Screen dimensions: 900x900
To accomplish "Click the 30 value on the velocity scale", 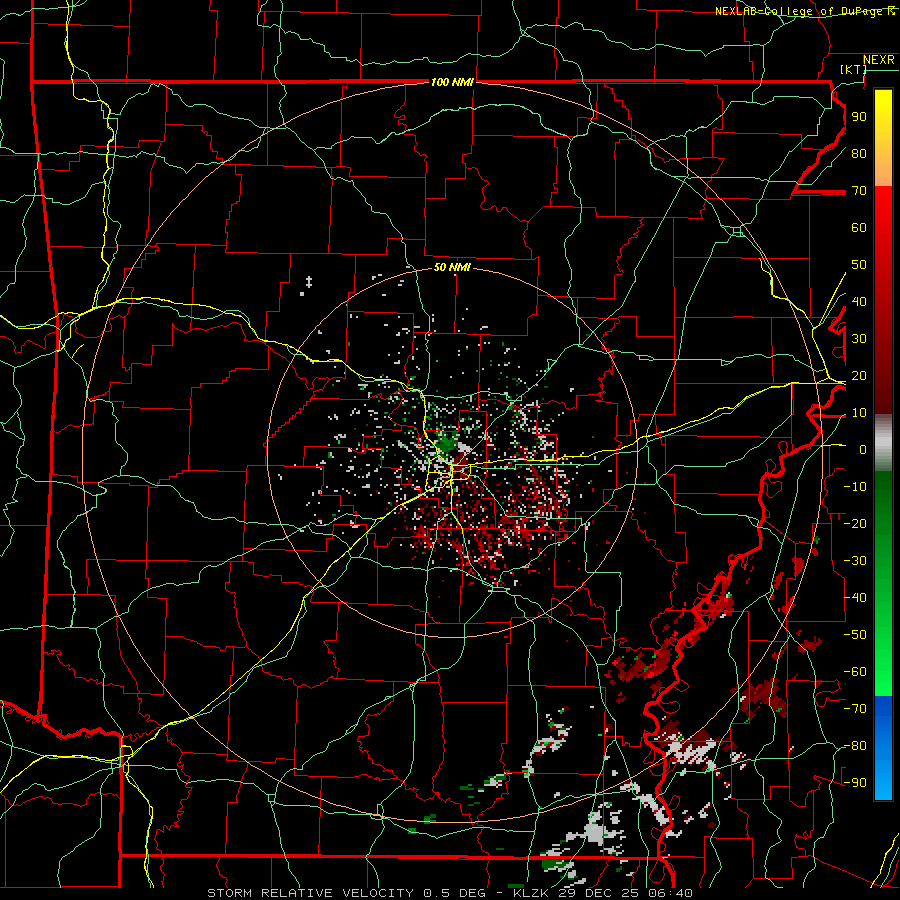I will (x=859, y=339).
